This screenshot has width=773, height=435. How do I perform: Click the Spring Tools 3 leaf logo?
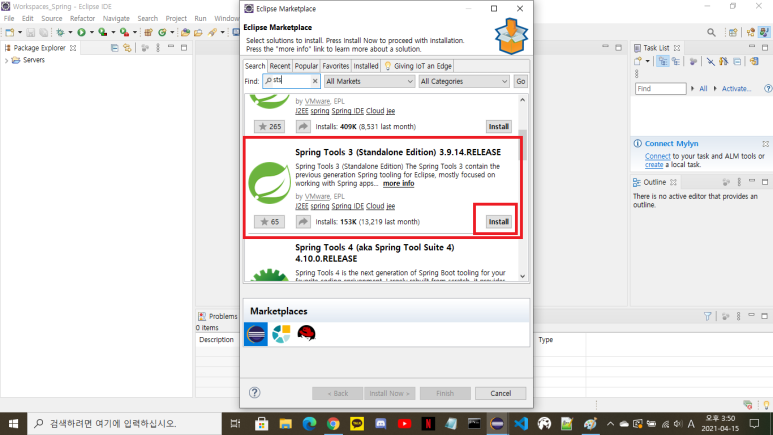[269, 182]
